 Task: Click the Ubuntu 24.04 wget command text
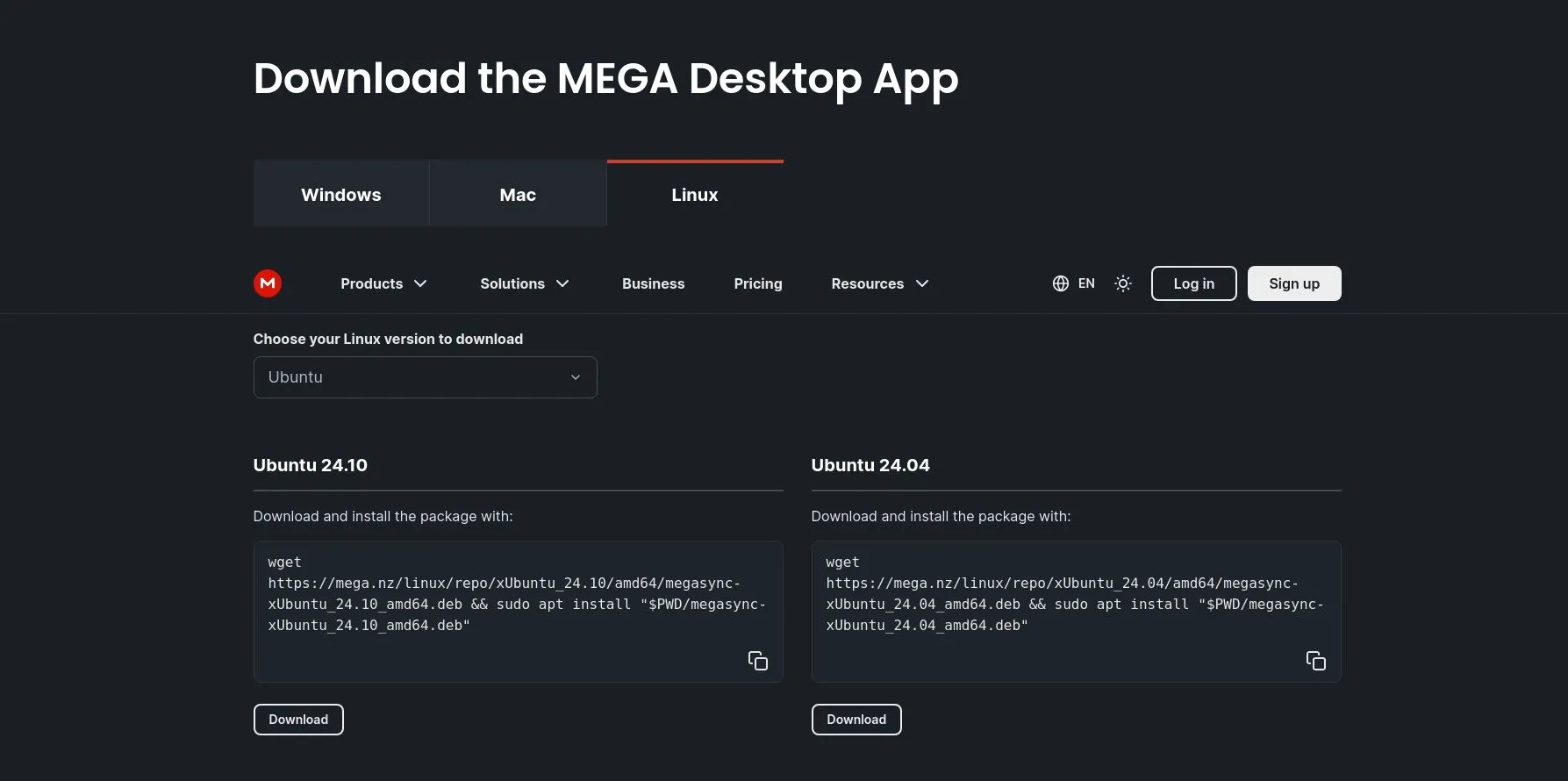point(1075,594)
